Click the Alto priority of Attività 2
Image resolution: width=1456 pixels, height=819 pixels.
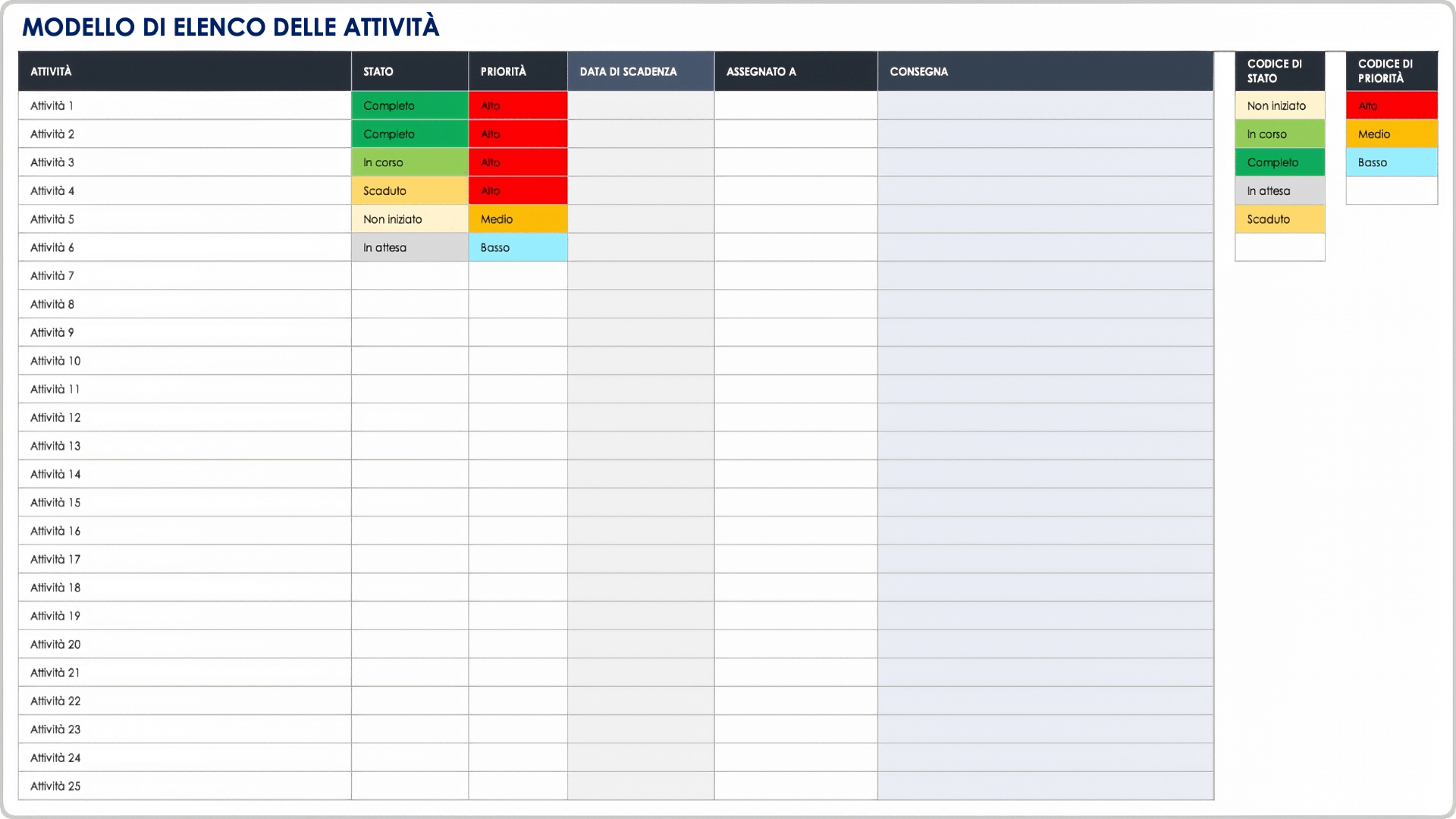coord(518,134)
